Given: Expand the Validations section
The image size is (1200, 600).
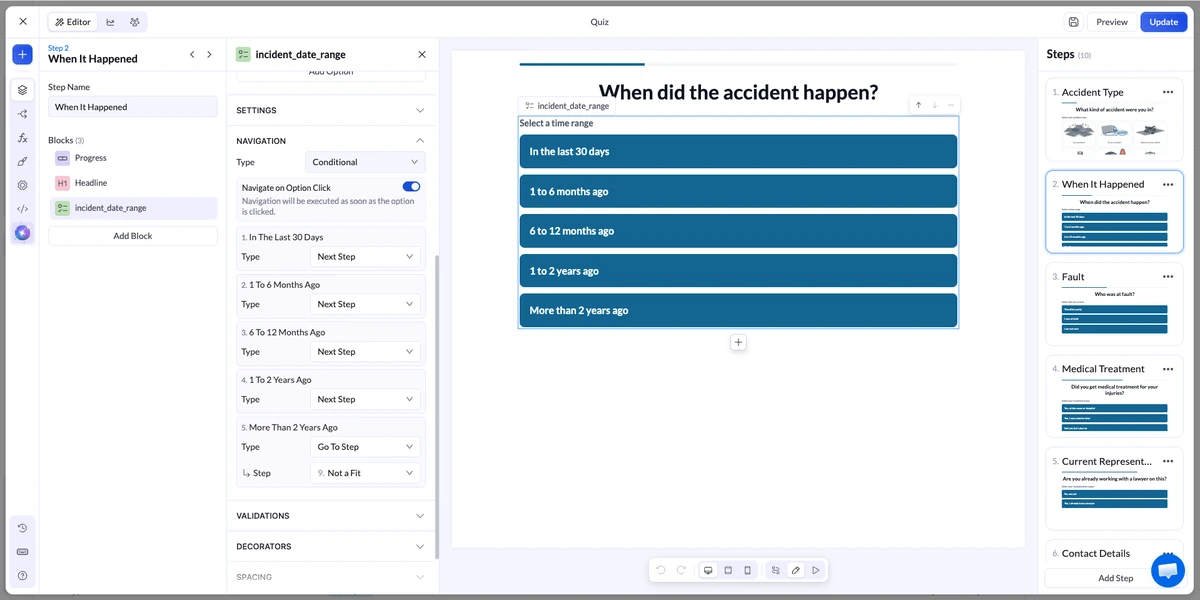Looking at the screenshot, I should 331,516.
